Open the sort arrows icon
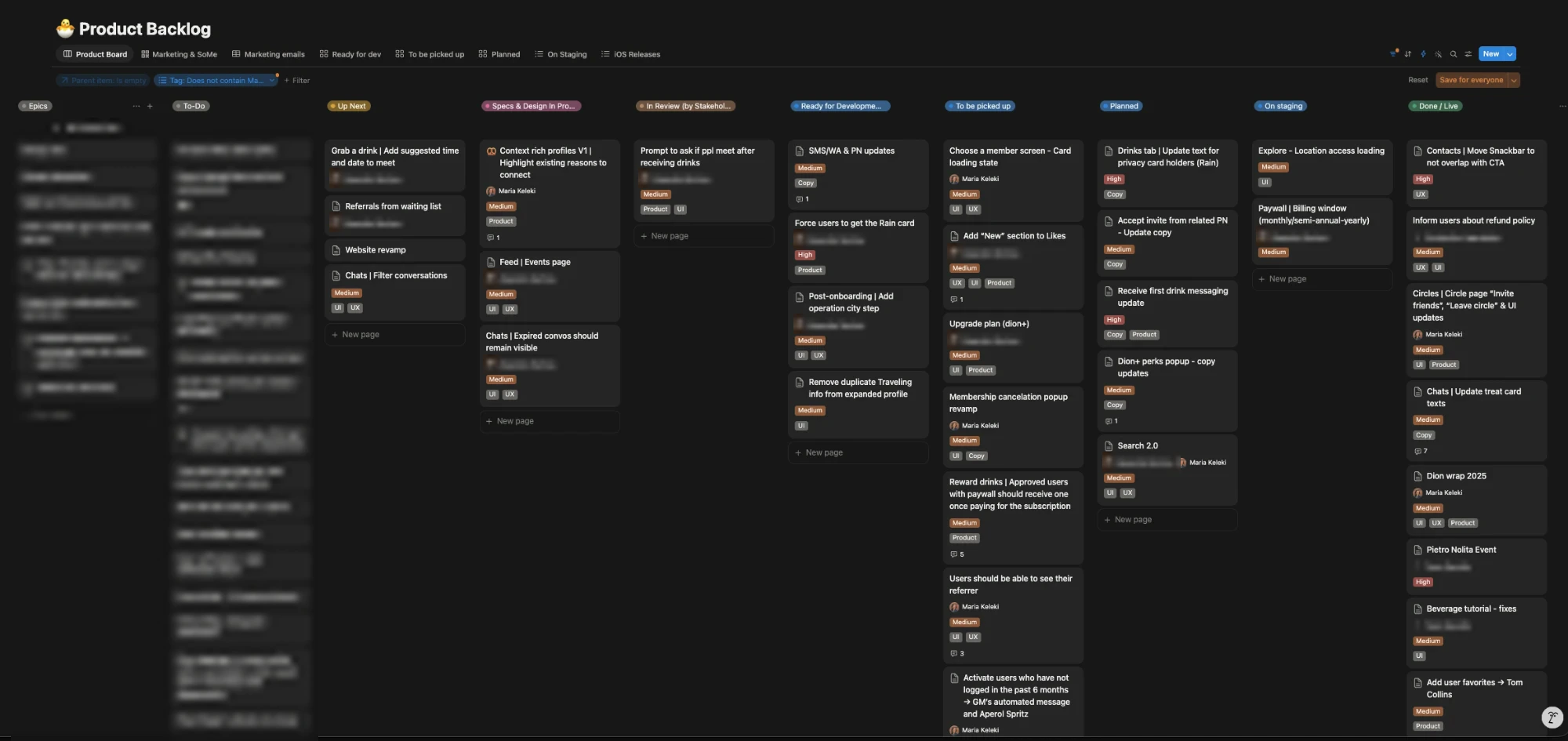1568x741 pixels. pyautogui.click(x=1408, y=54)
